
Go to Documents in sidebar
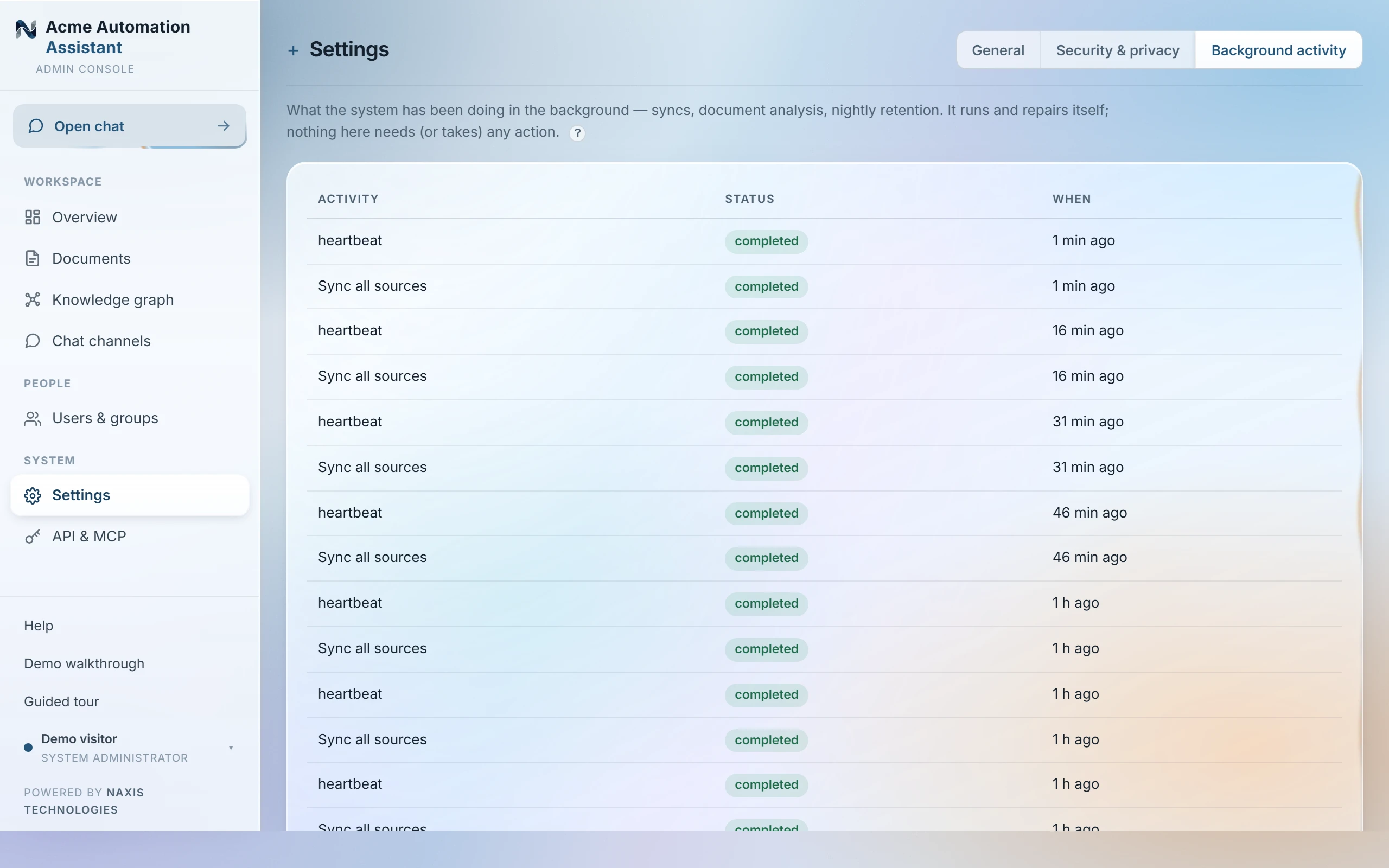(129, 258)
